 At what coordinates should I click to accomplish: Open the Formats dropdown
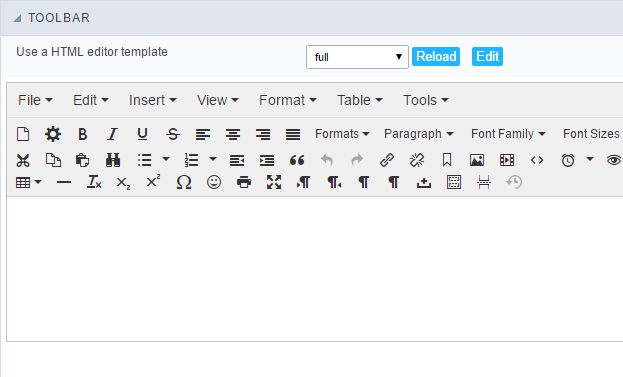pyautogui.click(x=342, y=134)
